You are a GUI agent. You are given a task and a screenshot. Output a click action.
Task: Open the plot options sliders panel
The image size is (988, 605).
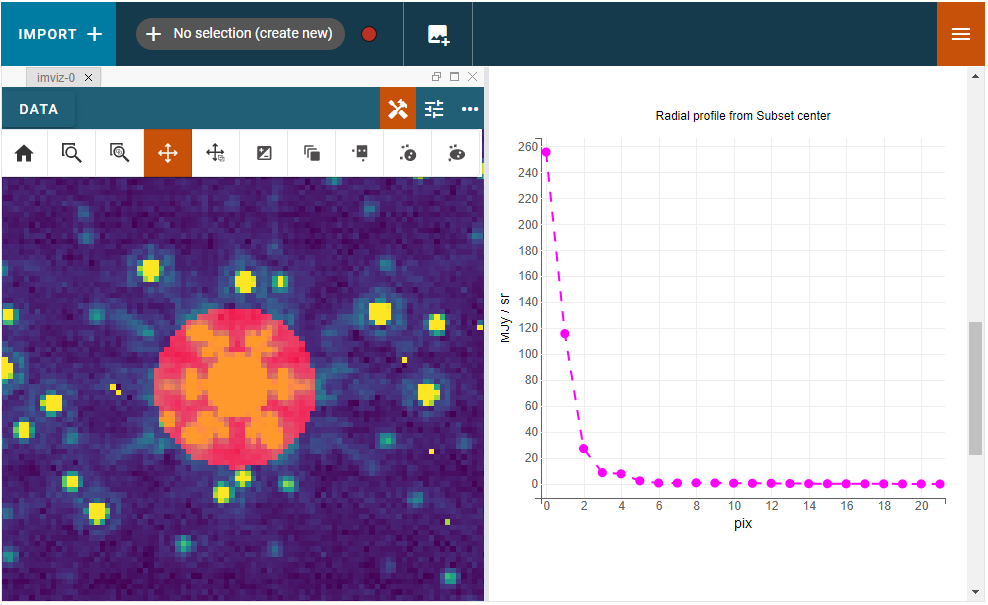[x=433, y=108]
